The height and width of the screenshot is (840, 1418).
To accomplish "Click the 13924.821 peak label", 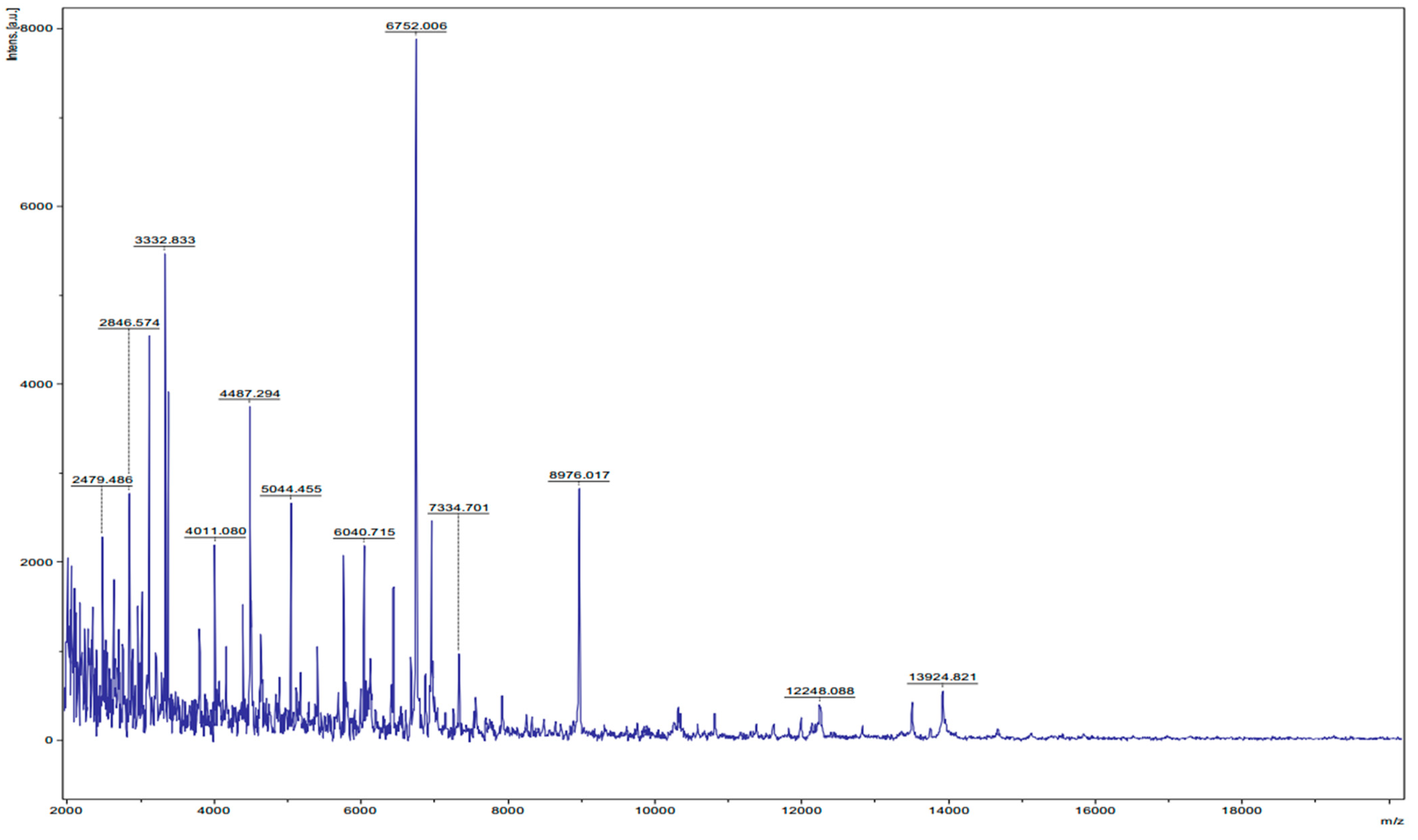I will point(943,677).
